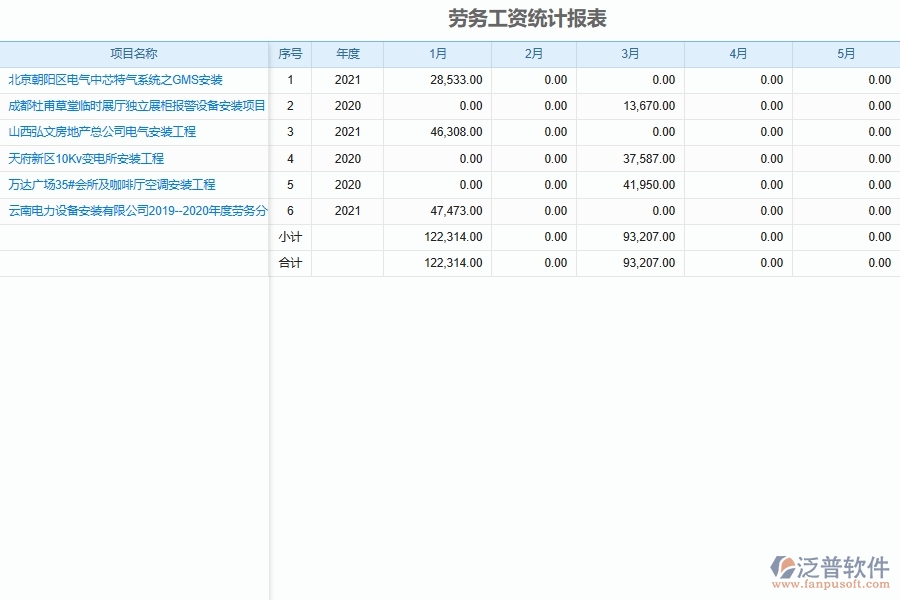
Task: Open 万达广场35#会所及咖啡厅空调安装工程 project
Action: (113, 184)
